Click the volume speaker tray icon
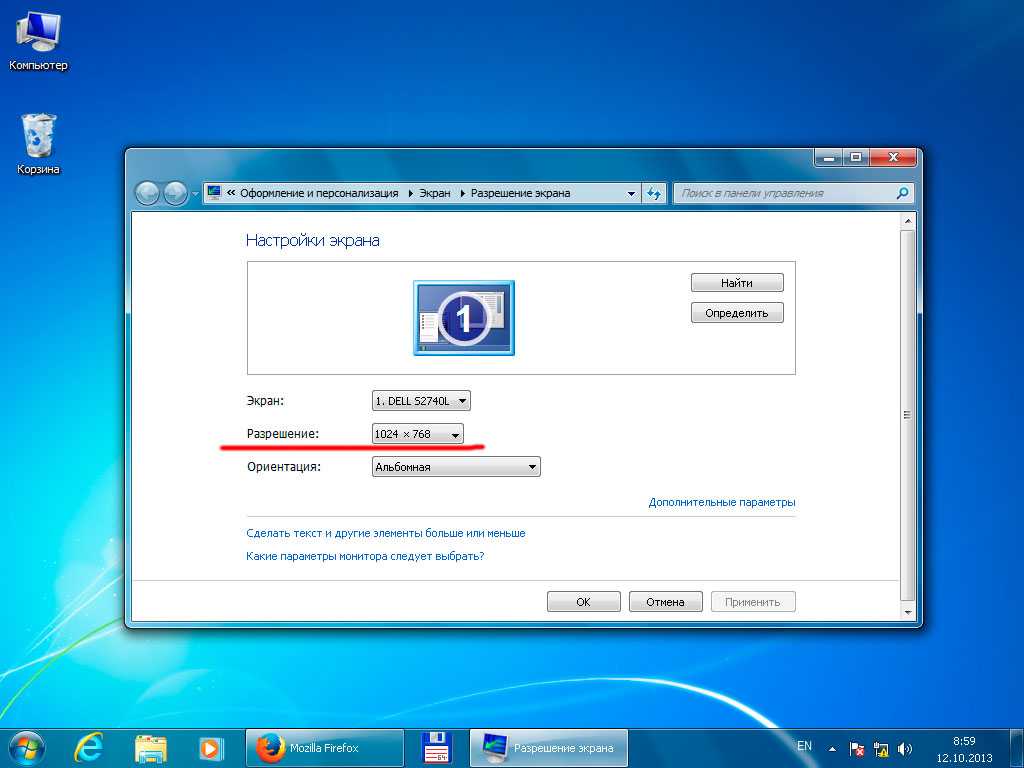The height and width of the screenshot is (768, 1024). click(x=905, y=748)
